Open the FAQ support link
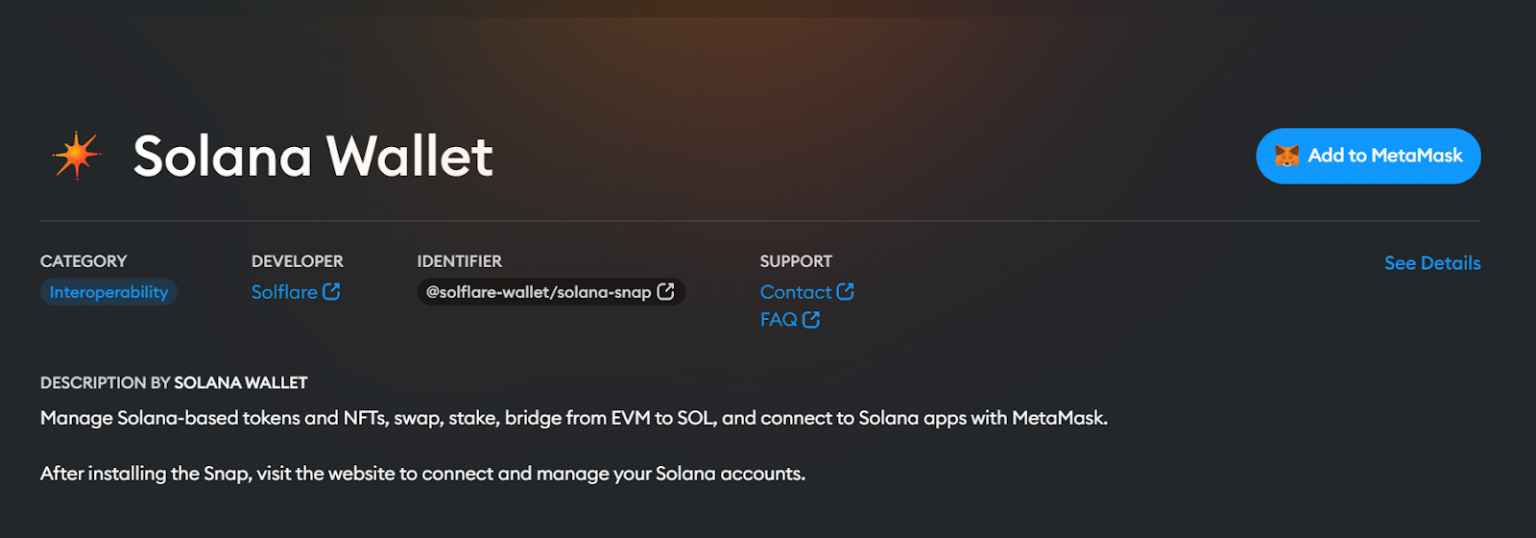Screen dimensions: 1536x538 tap(778, 320)
